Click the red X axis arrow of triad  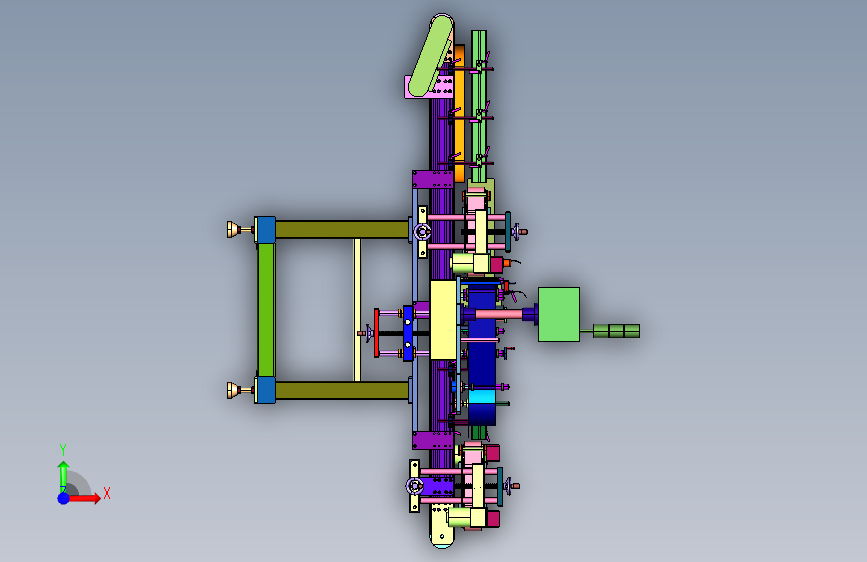tap(84, 498)
